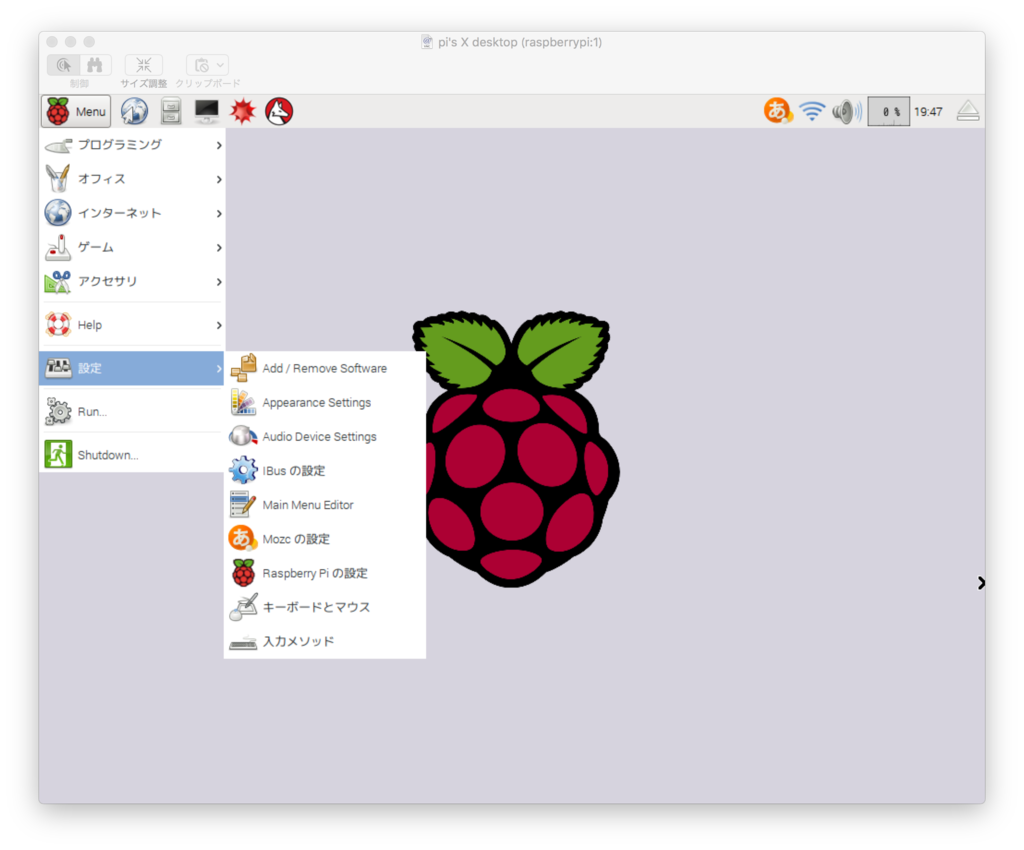
Task: Open Mozc の設定
Action: 325,539
